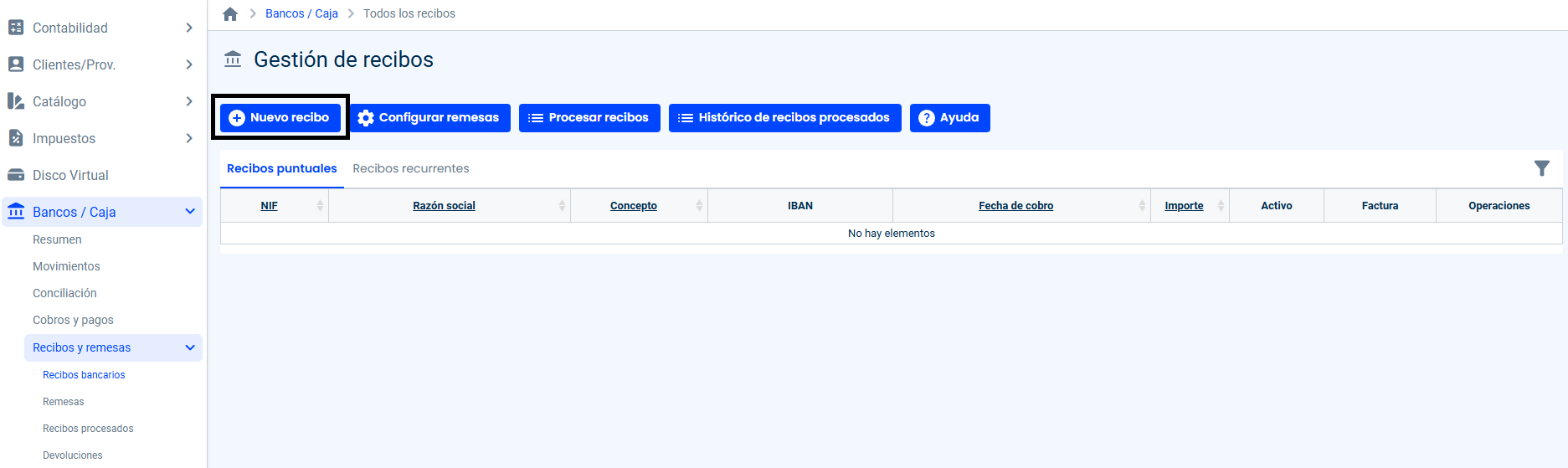Click Fecha de cobro header text
The height and width of the screenshot is (468, 1568).
1015,206
